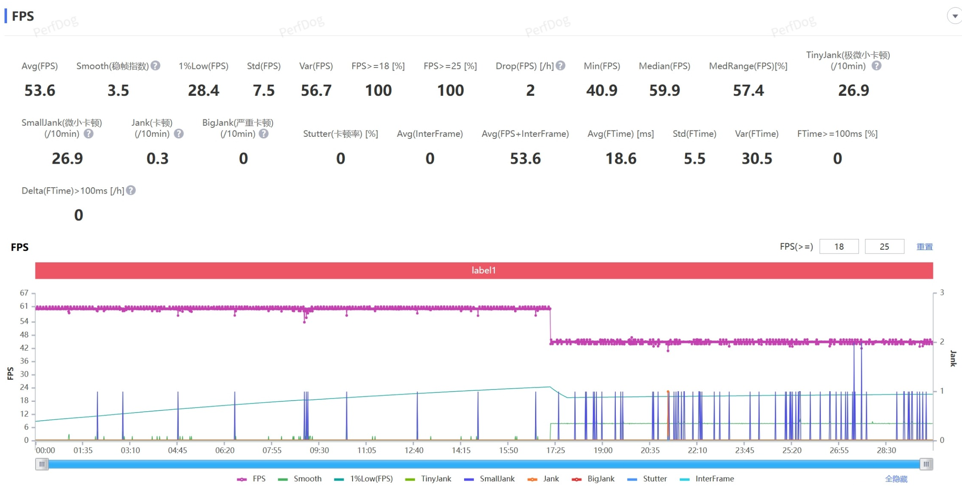Click the blue reset link beside thresholds
Image resolution: width=962 pixels, height=486 pixels.
(x=925, y=247)
